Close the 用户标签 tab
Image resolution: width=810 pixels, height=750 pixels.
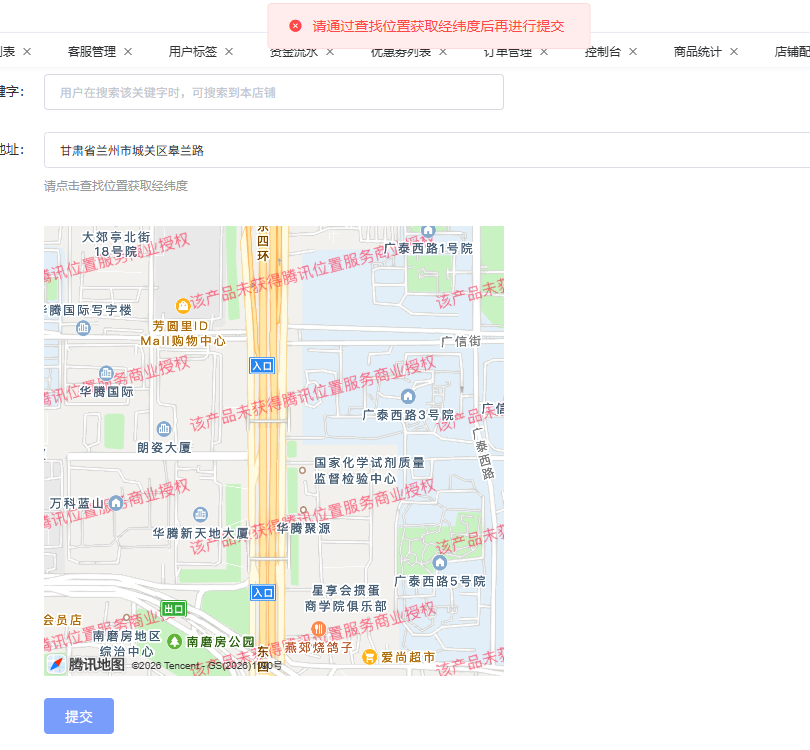click(x=229, y=52)
